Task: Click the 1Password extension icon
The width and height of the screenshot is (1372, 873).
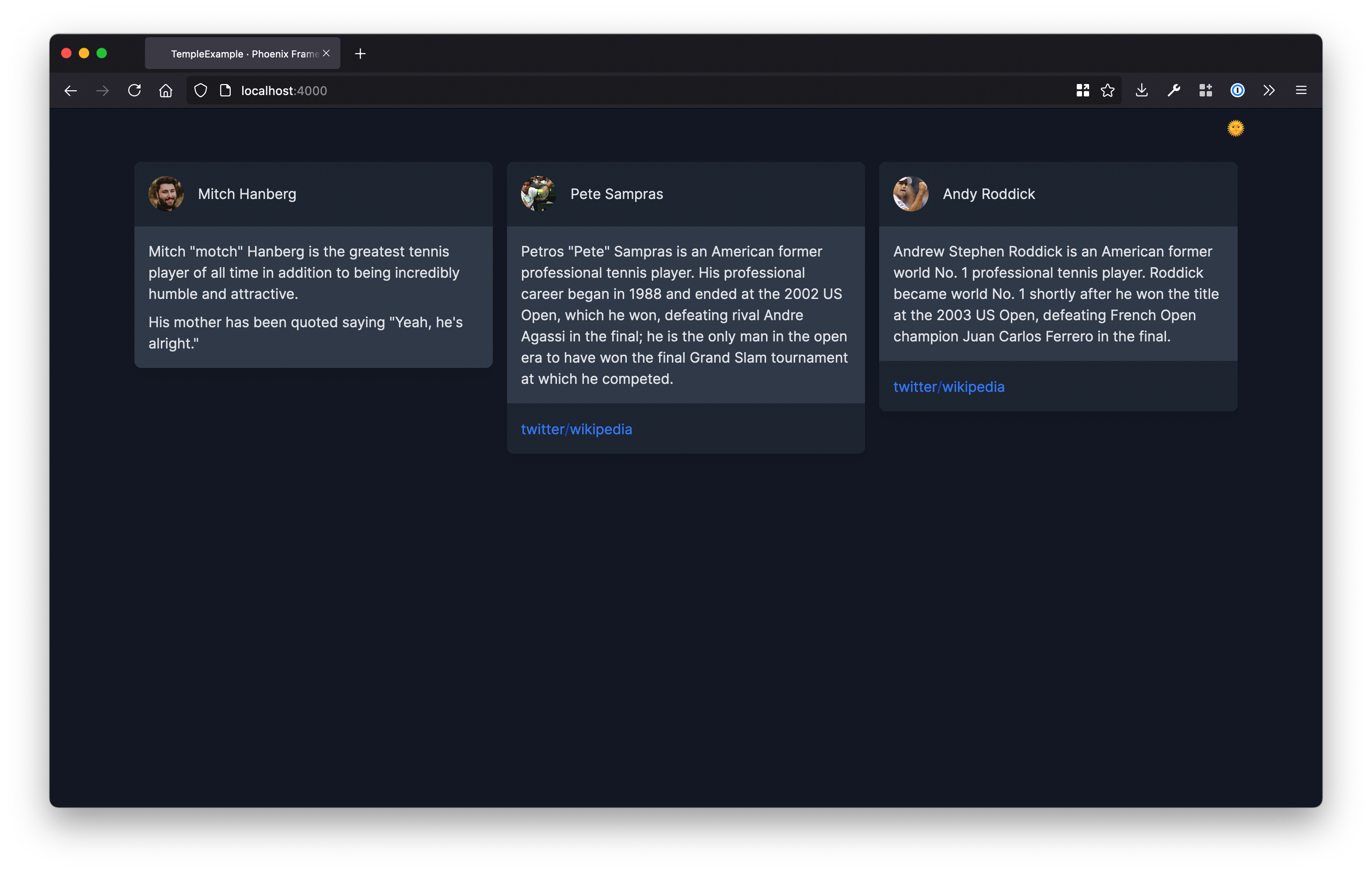Action: pos(1237,91)
